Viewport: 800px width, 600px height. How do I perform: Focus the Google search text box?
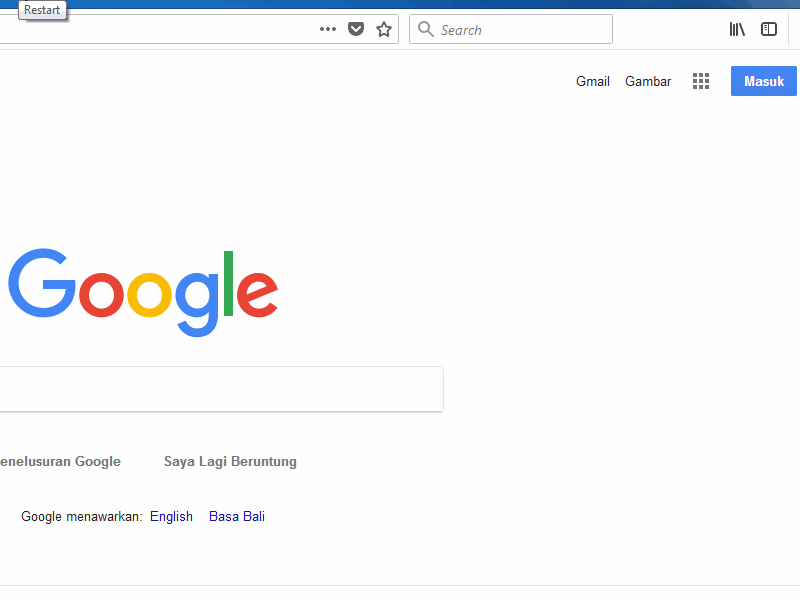pyautogui.click(x=221, y=389)
